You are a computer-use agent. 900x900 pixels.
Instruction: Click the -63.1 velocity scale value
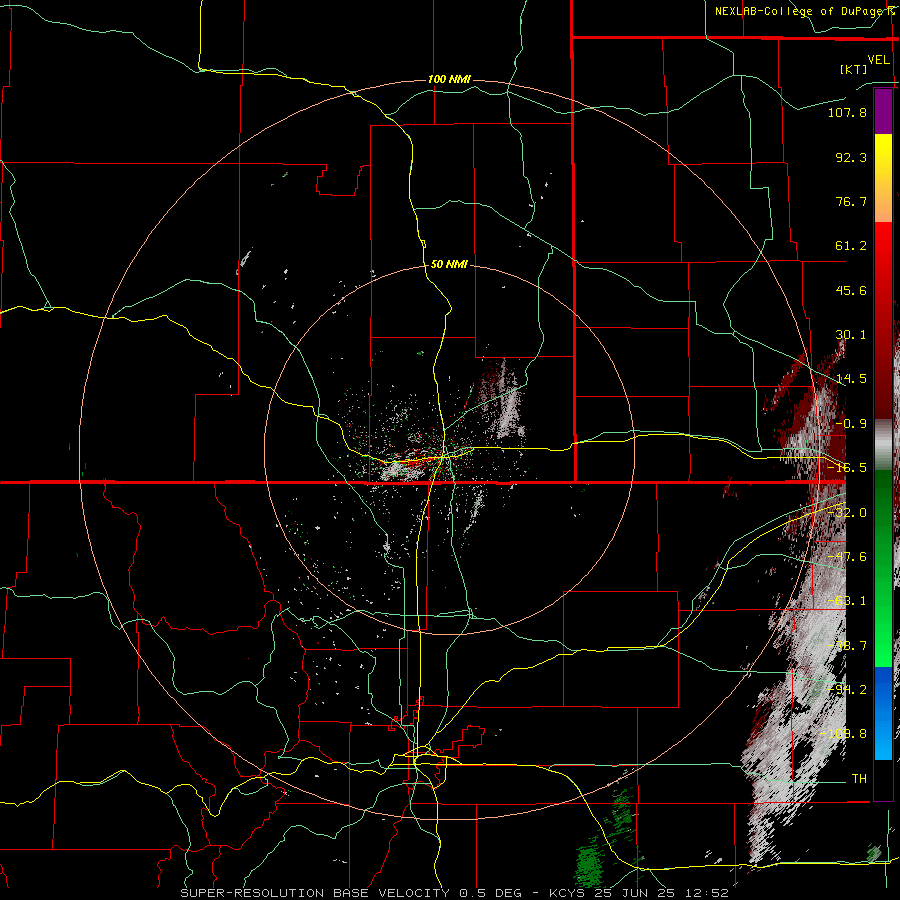847,601
